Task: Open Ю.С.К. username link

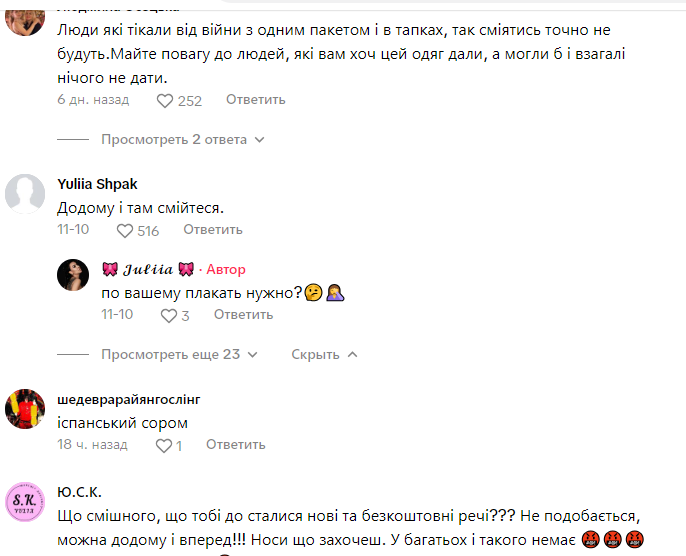Action: tap(79, 492)
